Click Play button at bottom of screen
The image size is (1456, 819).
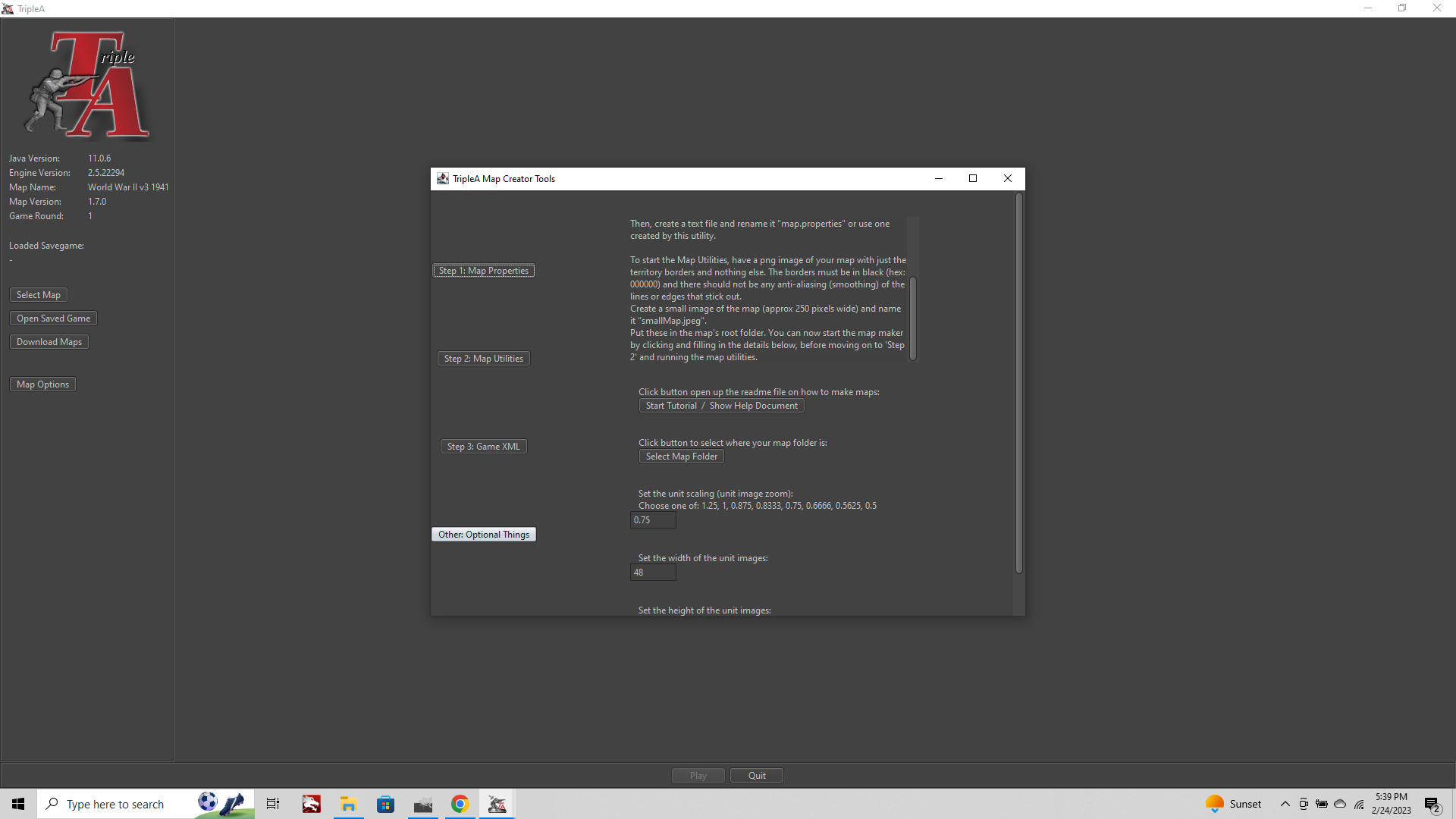click(x=697, y=775)
